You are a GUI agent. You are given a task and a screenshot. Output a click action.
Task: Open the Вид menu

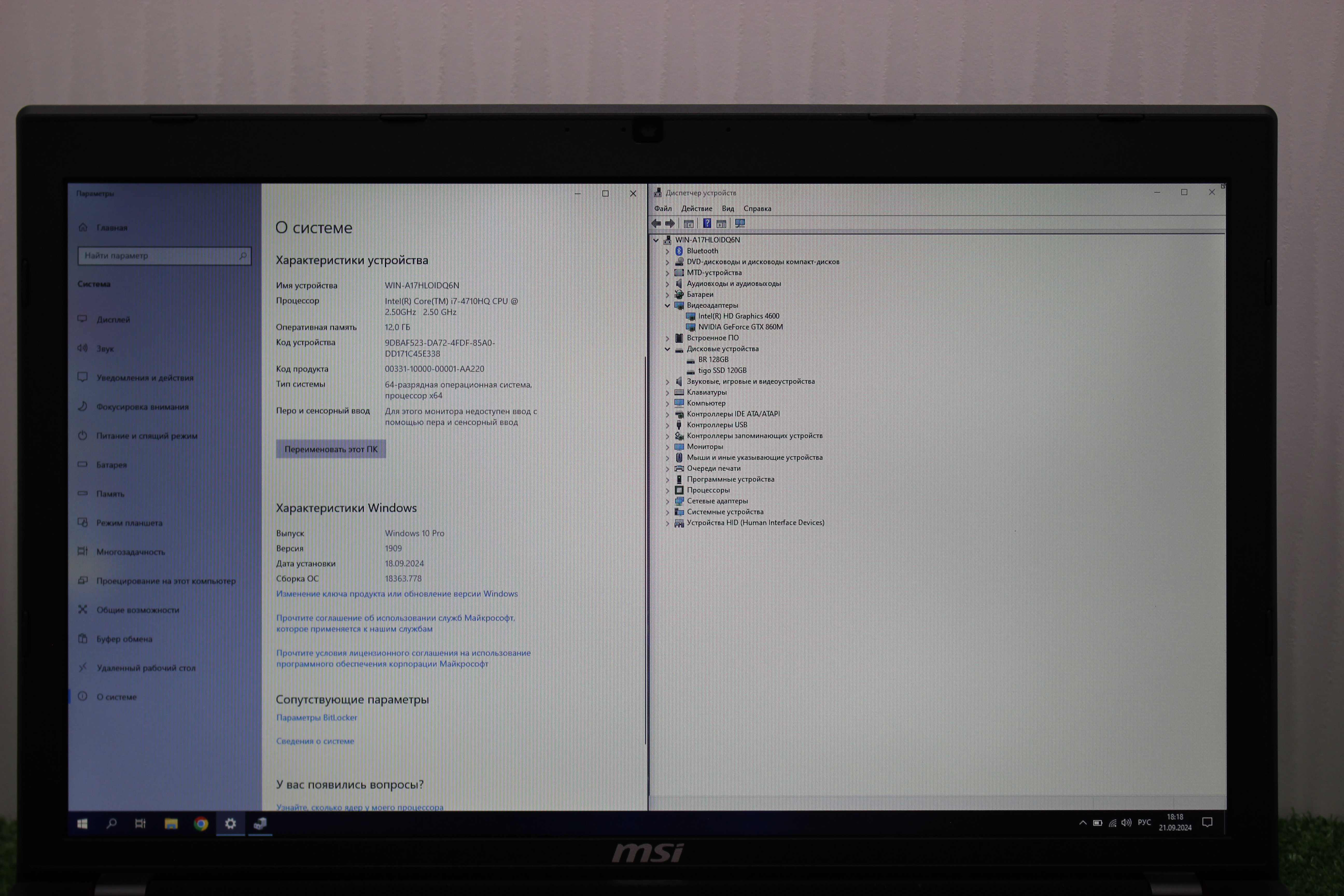point(727,208)
